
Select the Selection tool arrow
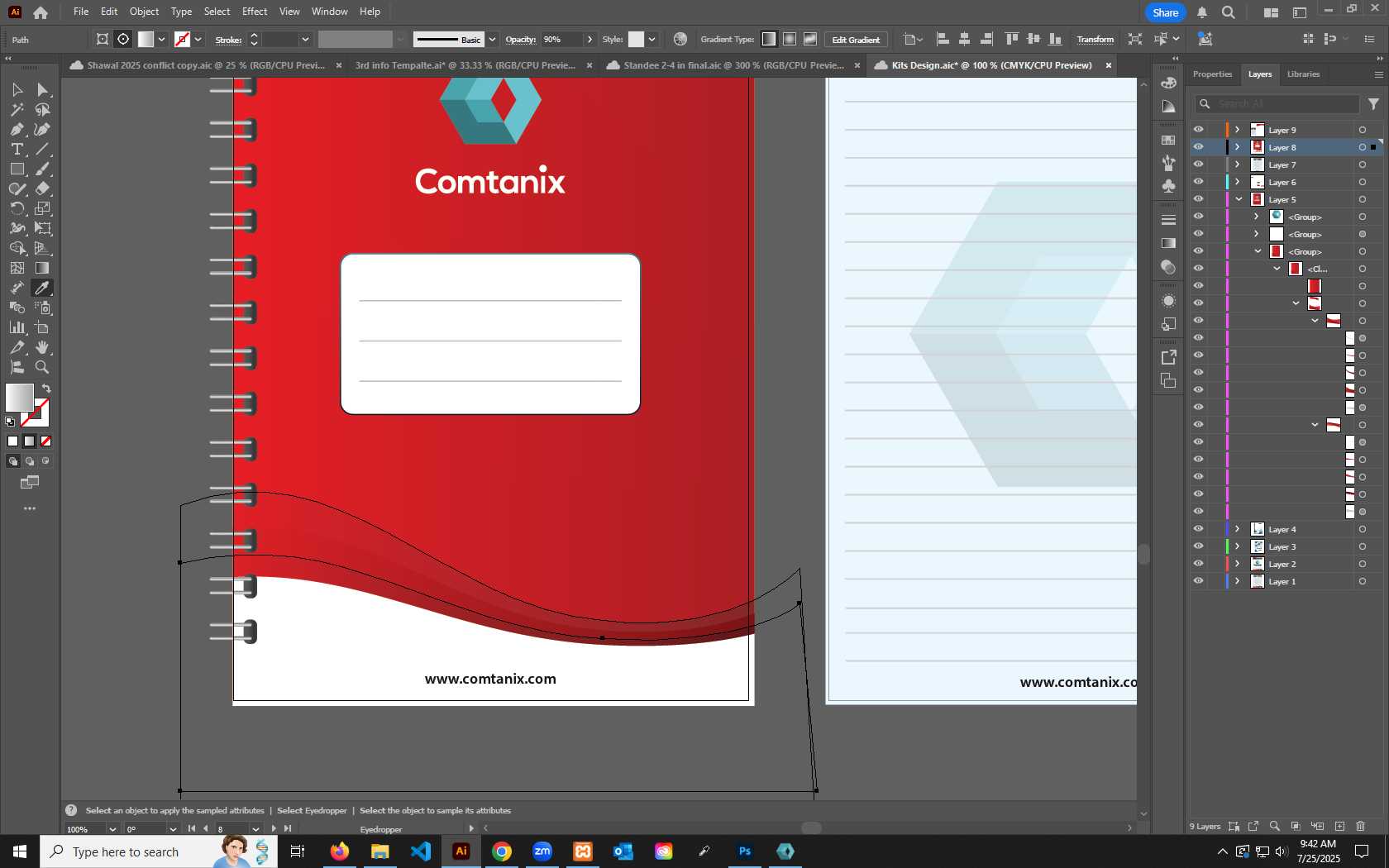[x=17, y=89]
